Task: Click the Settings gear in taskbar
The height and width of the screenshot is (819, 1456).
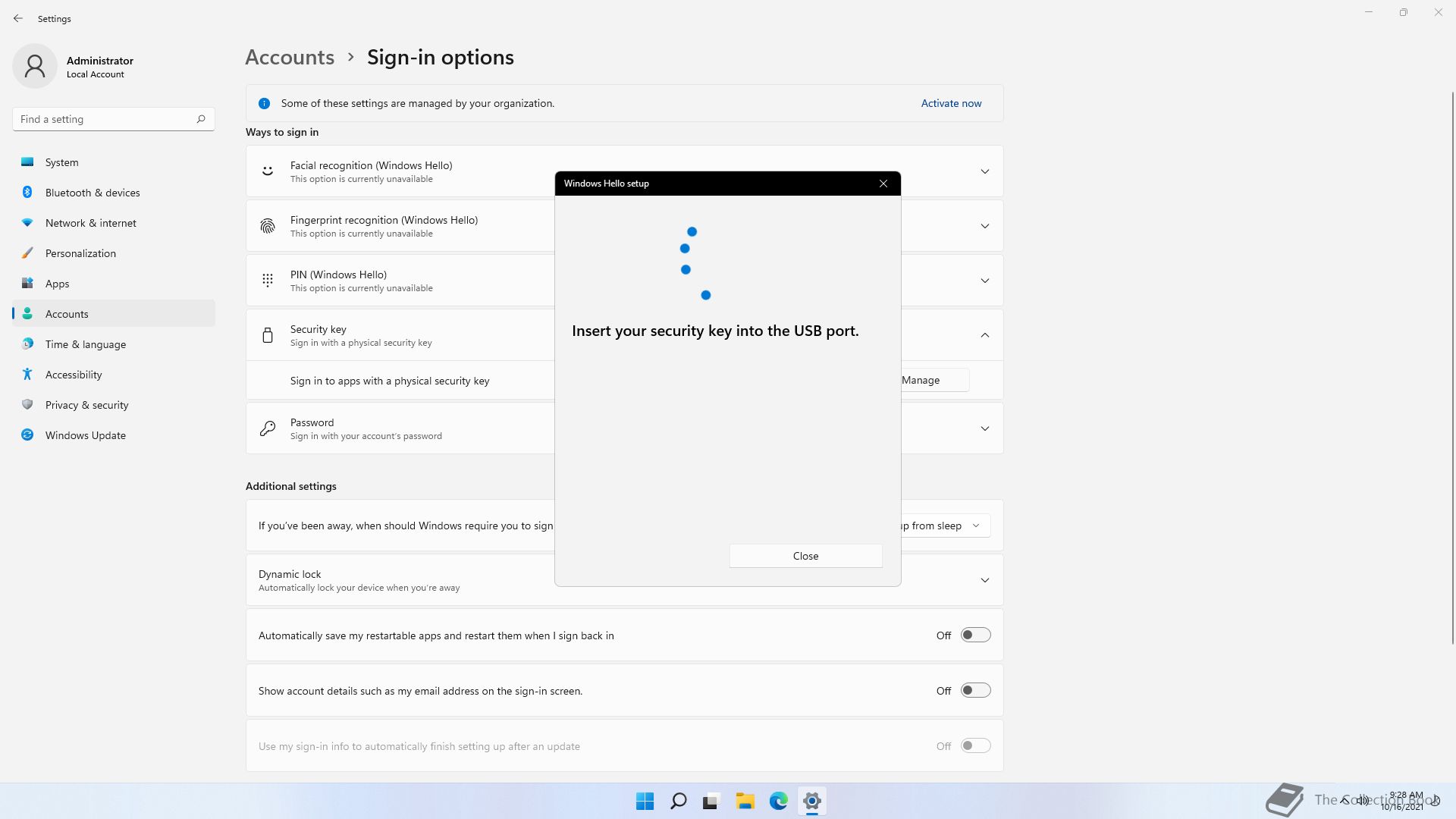Action: (812, 801)
